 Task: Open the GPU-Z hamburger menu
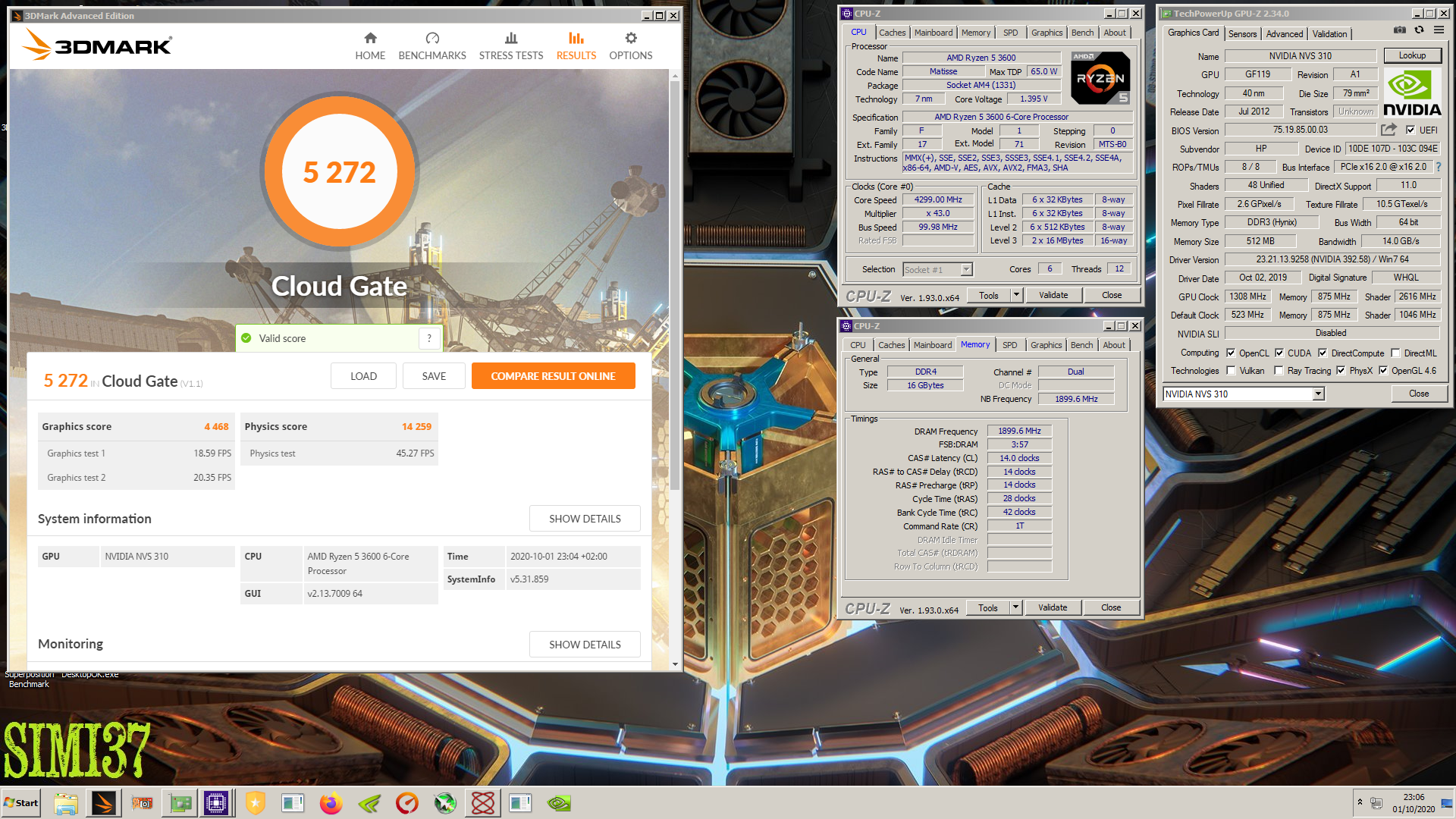point(1439,30)
